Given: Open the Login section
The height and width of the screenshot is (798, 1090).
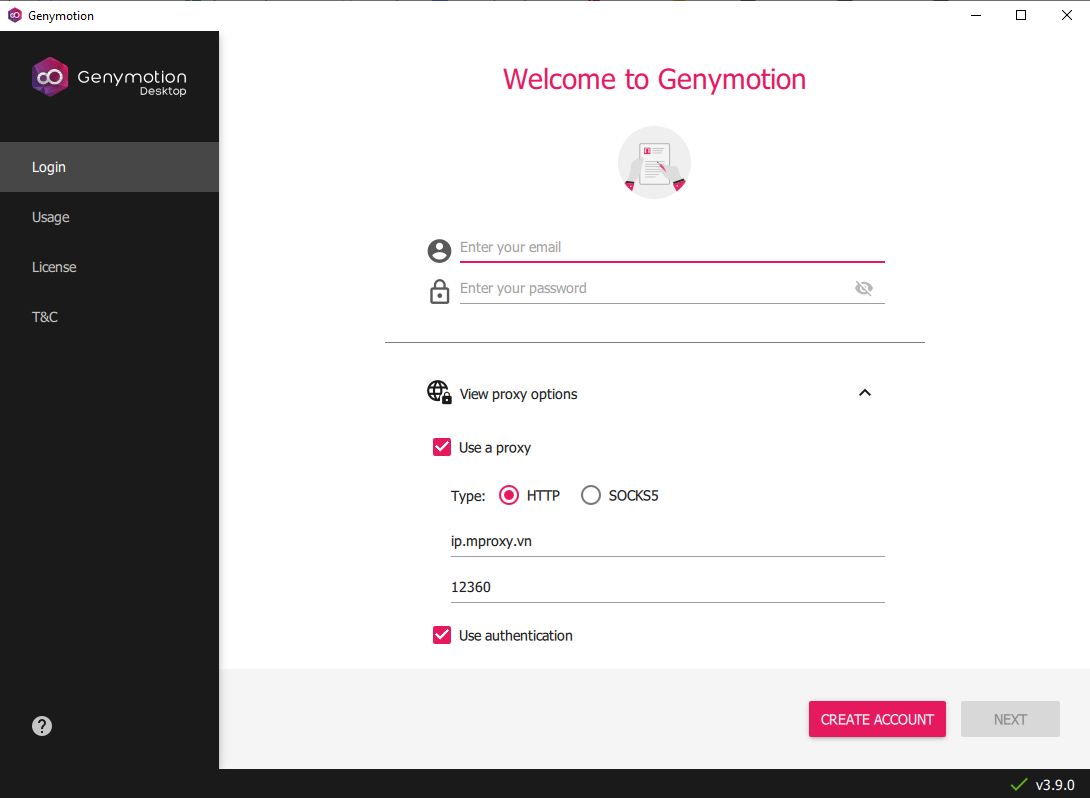Looking at the screenshot, I should (109, 167).
